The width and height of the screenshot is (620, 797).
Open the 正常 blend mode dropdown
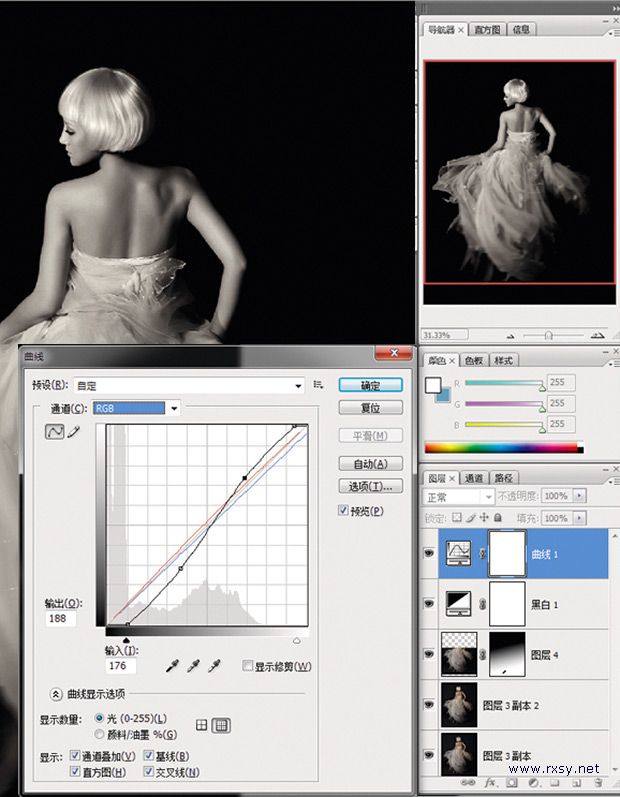(458, 496)
